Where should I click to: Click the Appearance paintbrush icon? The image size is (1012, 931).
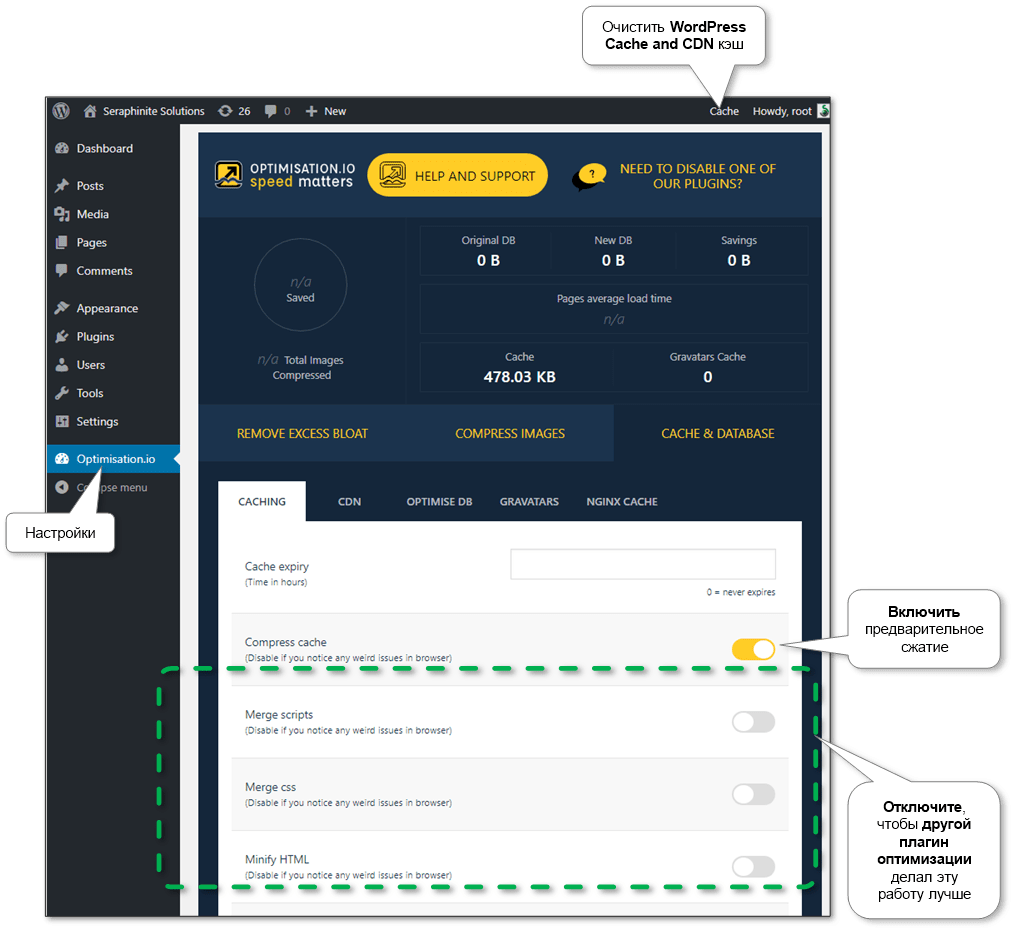tap(62, 309)
